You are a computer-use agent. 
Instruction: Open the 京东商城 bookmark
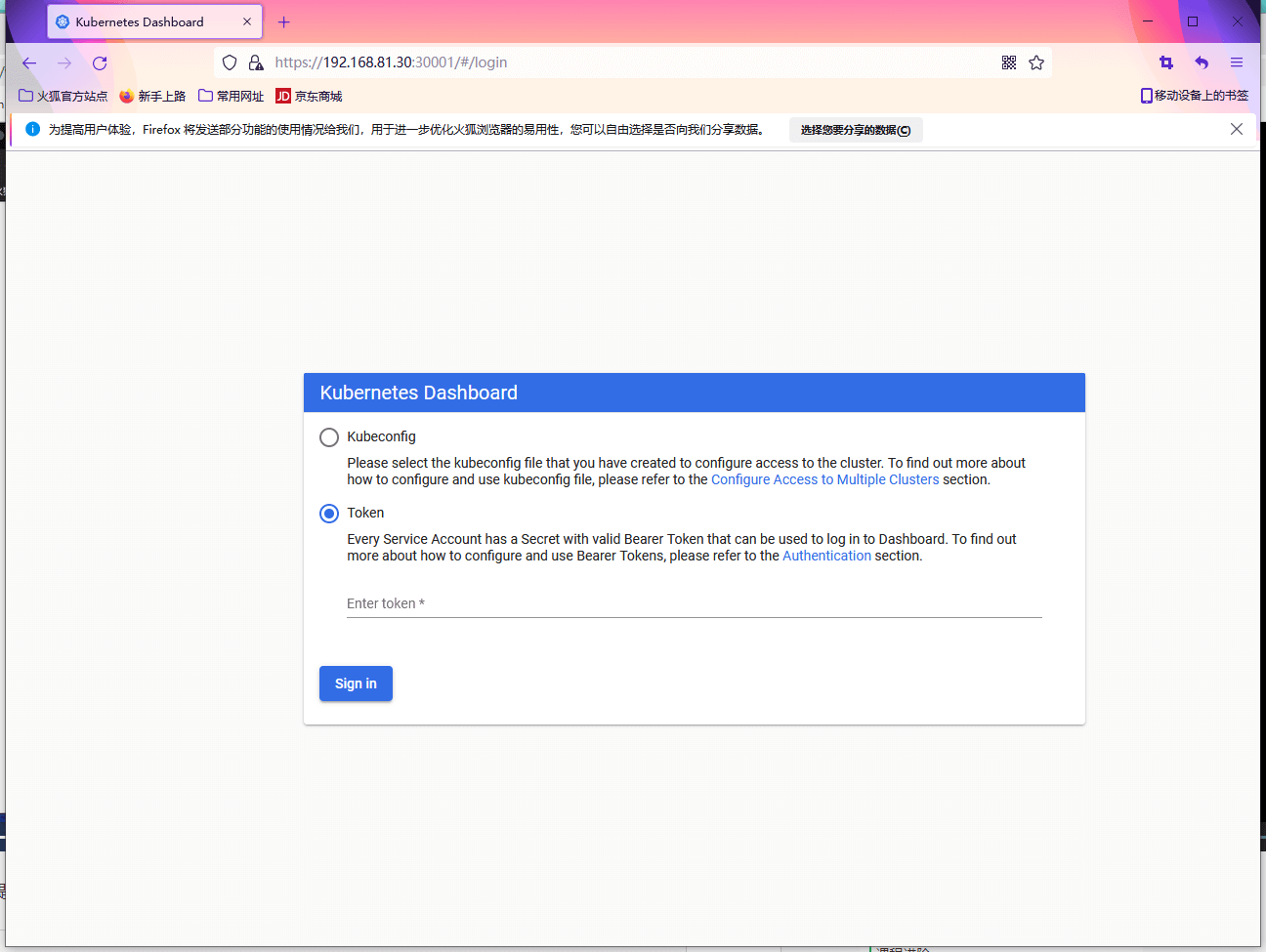tap(309, 96)
